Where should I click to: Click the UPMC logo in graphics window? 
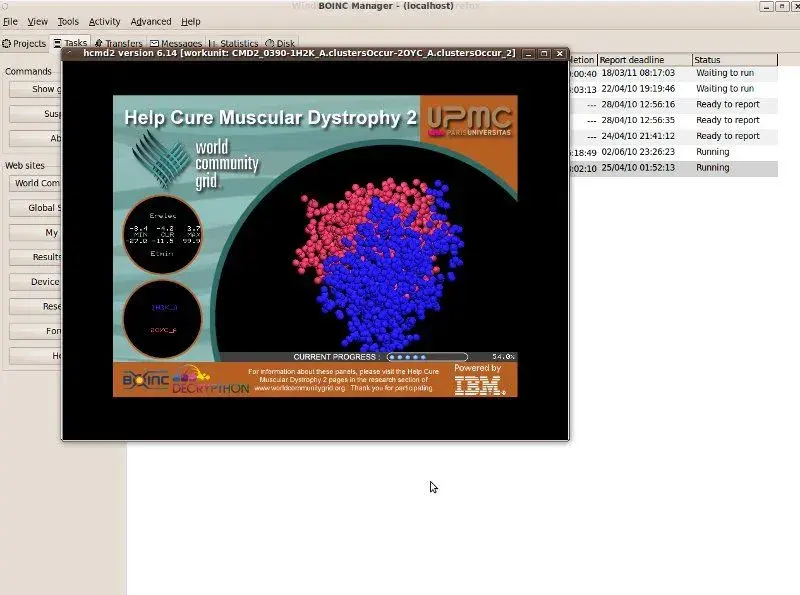click(469, 120)
